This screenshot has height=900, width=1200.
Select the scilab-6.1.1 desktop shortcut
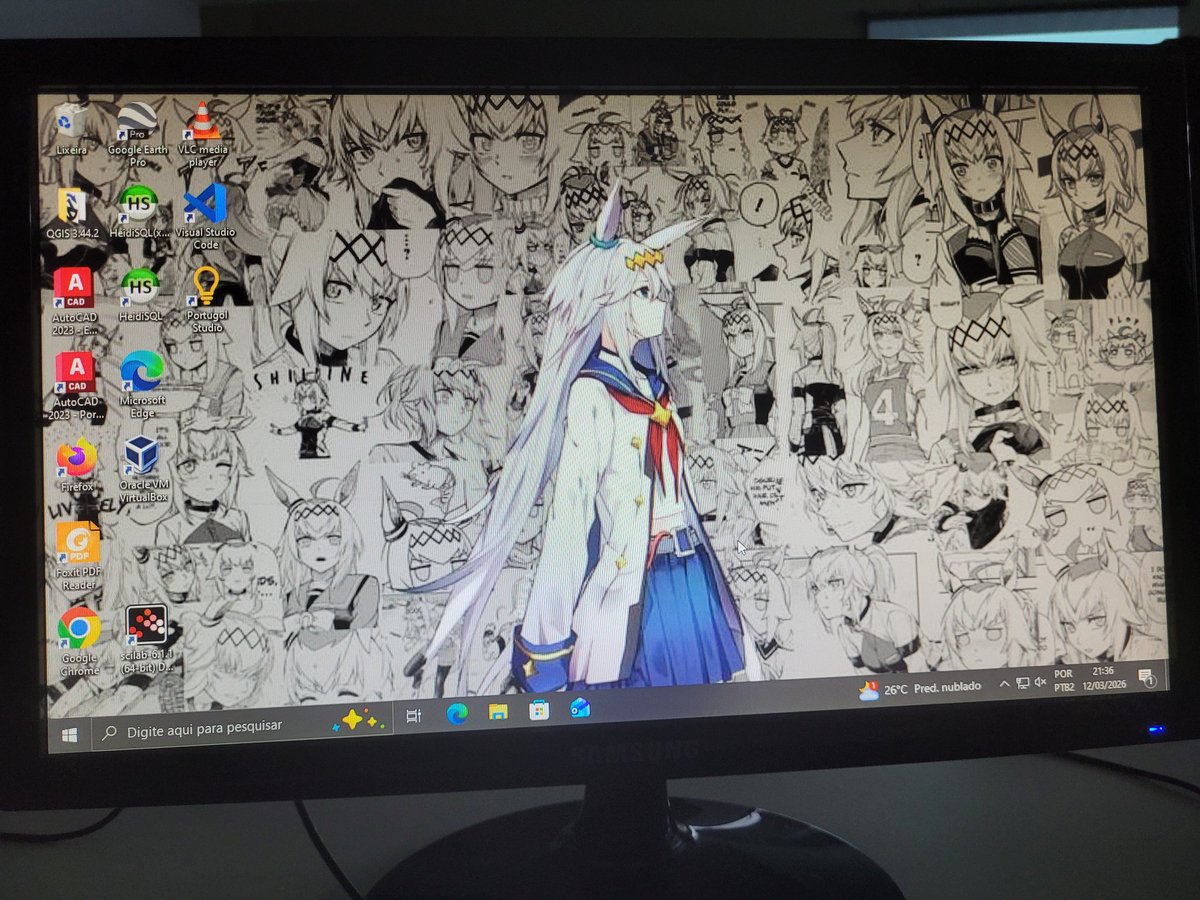[x=147, y=639]
